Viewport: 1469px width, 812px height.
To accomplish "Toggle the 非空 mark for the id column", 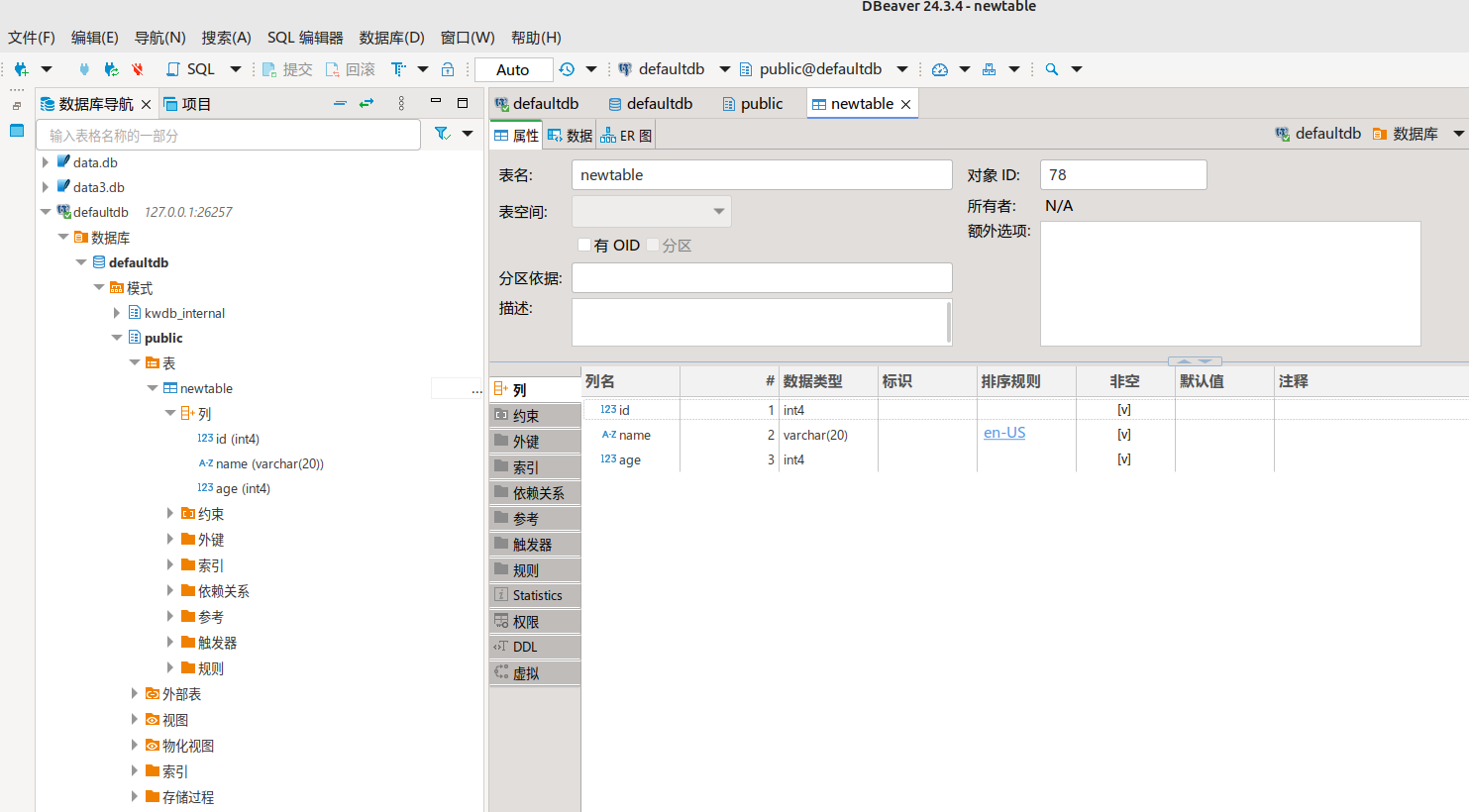I will coord(1124,410).
